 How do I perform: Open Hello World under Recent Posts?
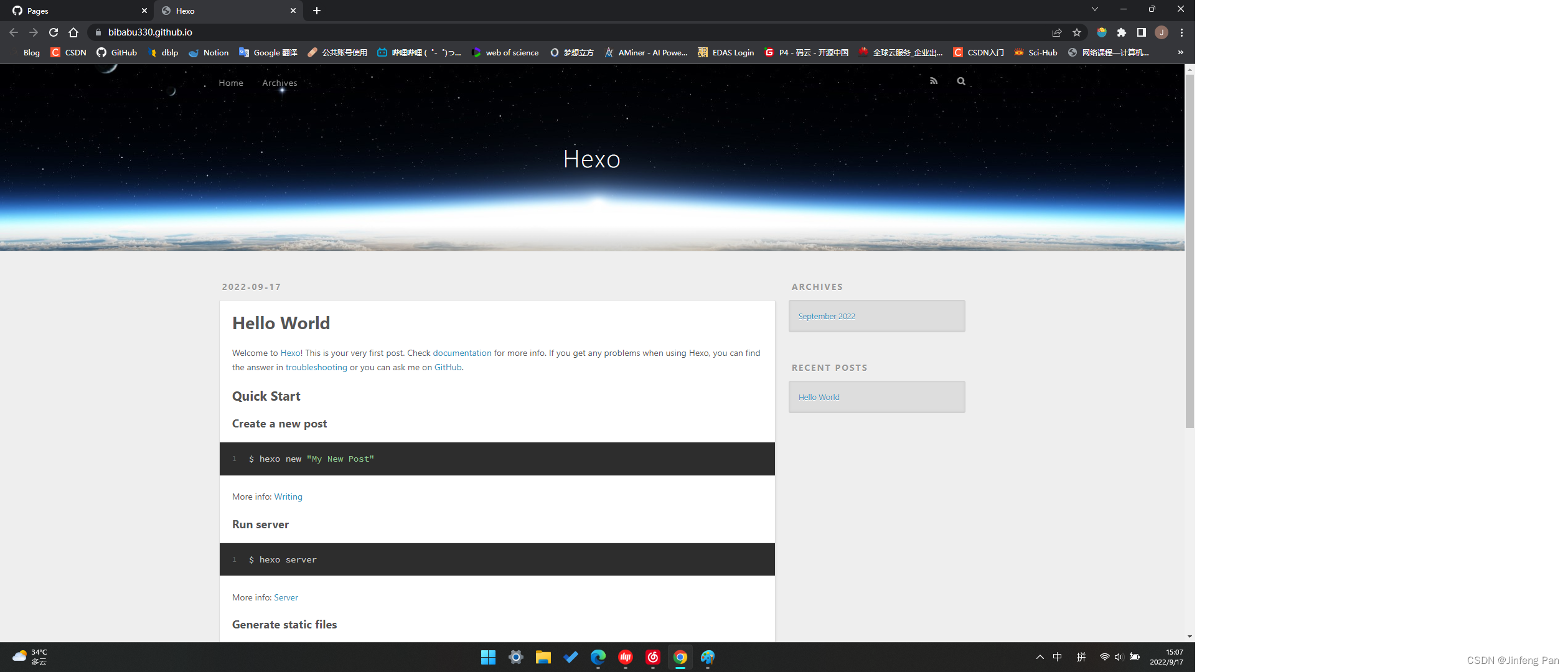point(819,397)
